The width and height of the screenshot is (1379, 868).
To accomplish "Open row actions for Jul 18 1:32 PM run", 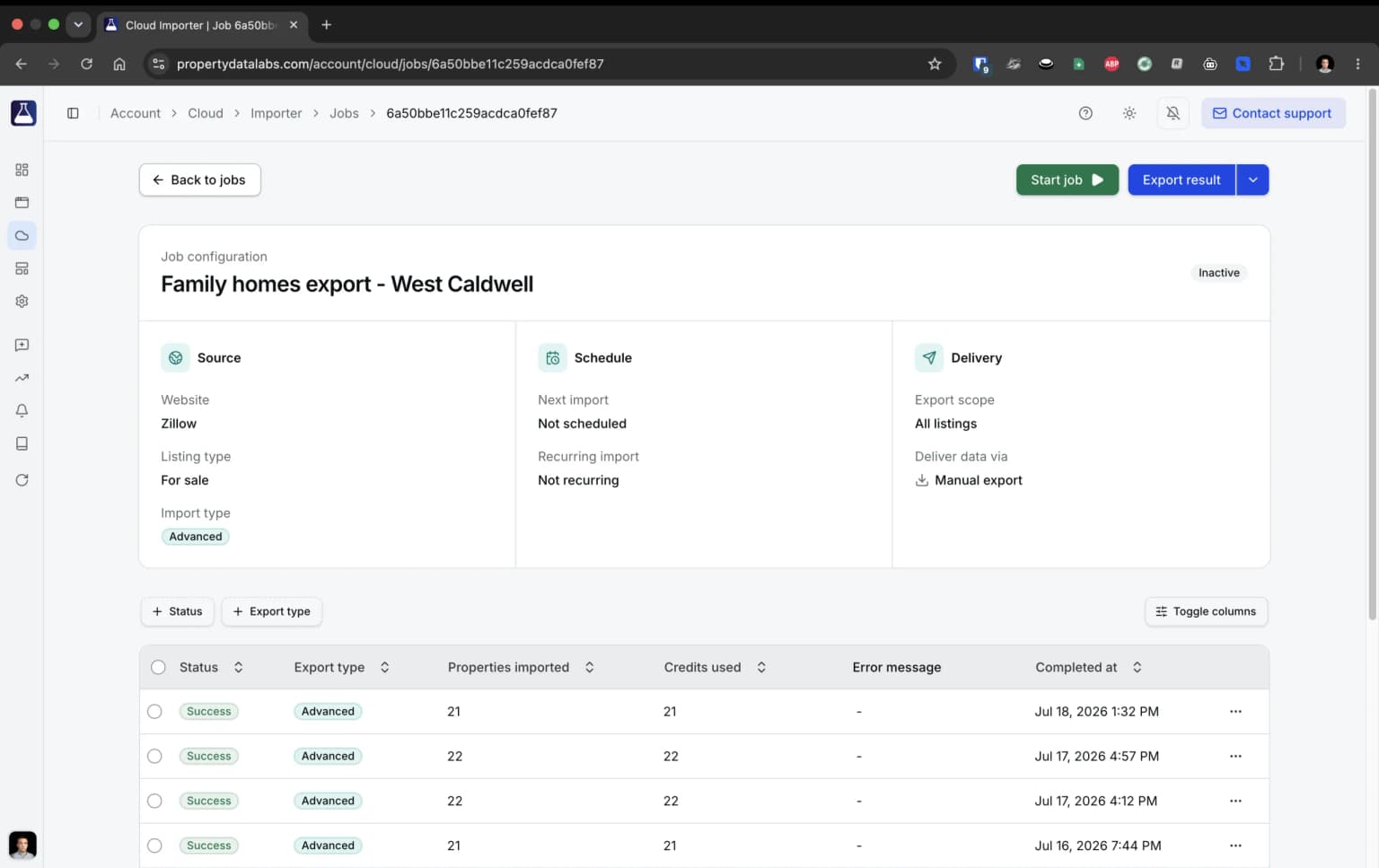I will coord(1235,712).
